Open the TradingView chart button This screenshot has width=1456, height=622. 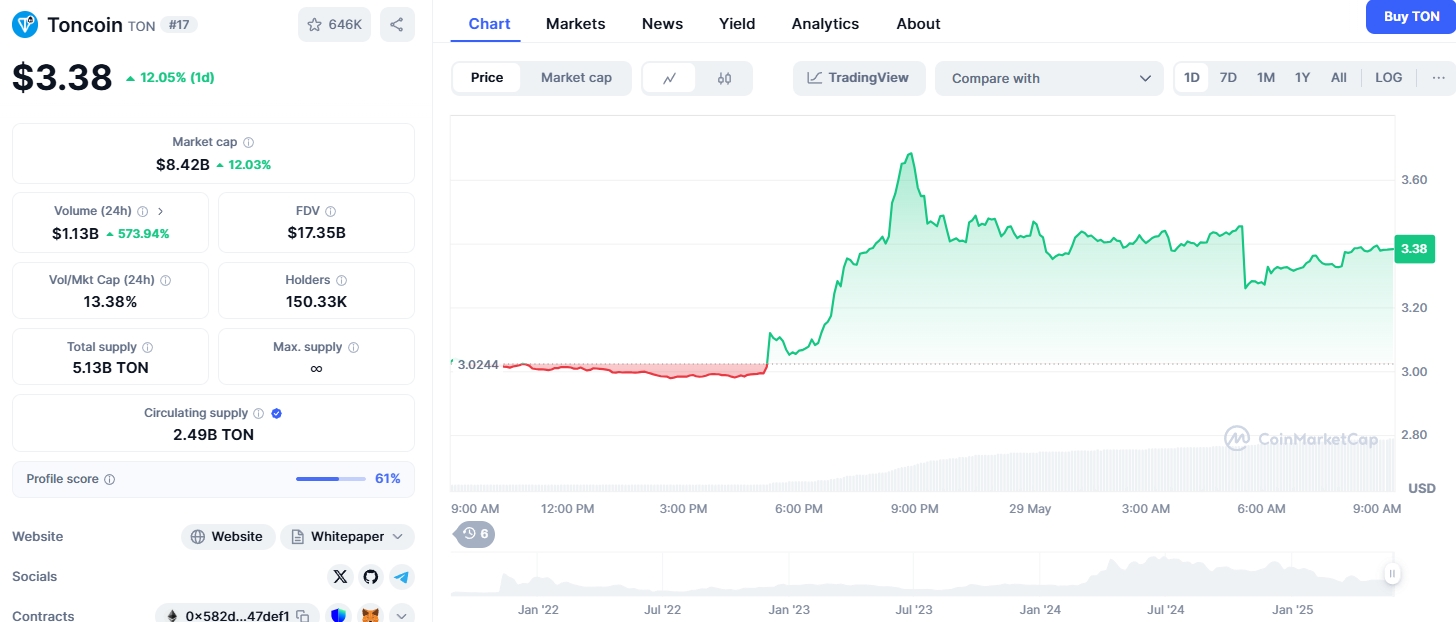tap(859, 78)
